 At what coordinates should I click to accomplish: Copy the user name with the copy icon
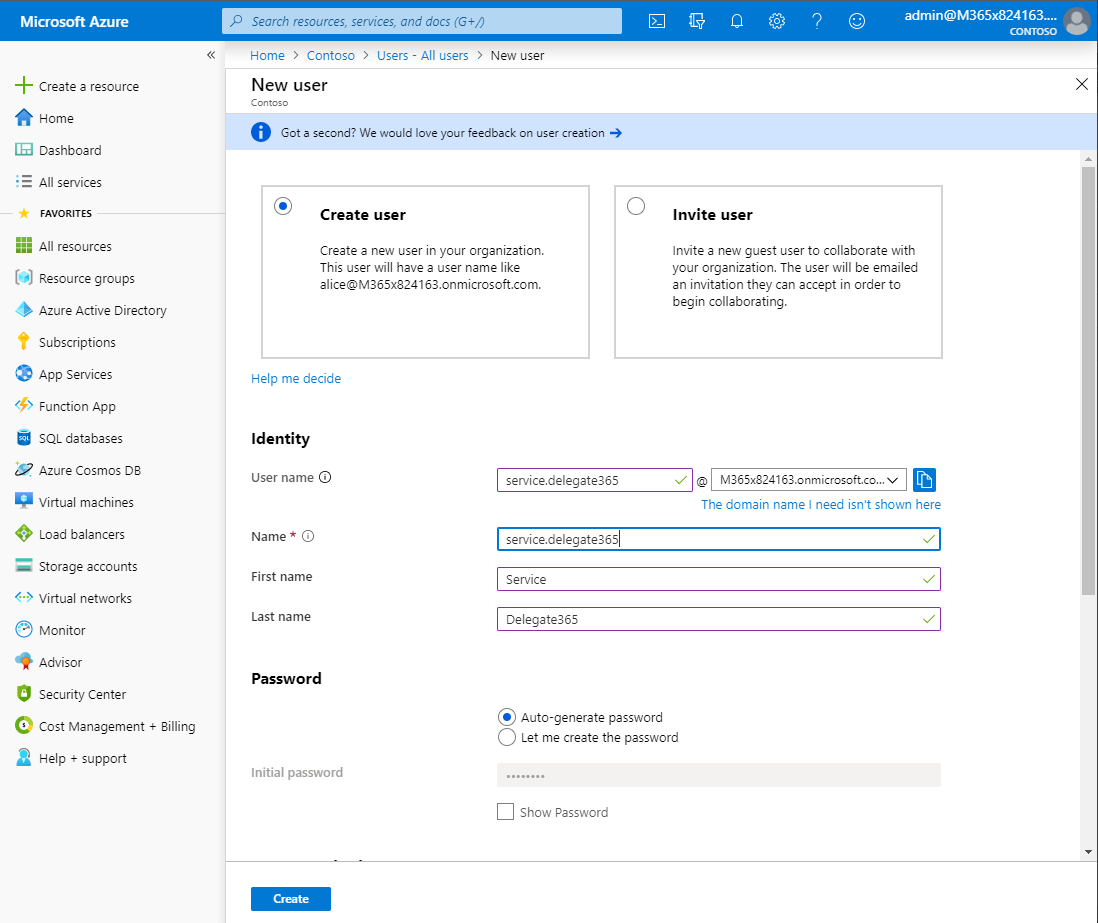924,480
